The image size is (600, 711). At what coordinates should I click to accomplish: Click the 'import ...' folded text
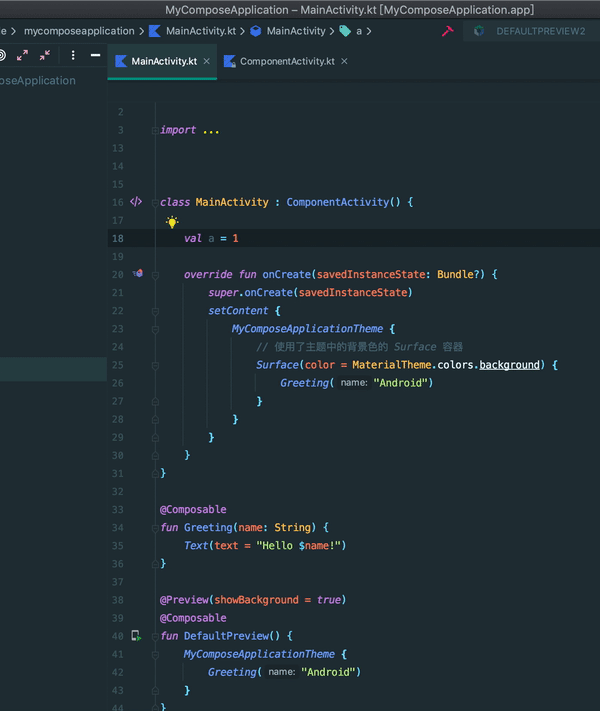[190, 130]
